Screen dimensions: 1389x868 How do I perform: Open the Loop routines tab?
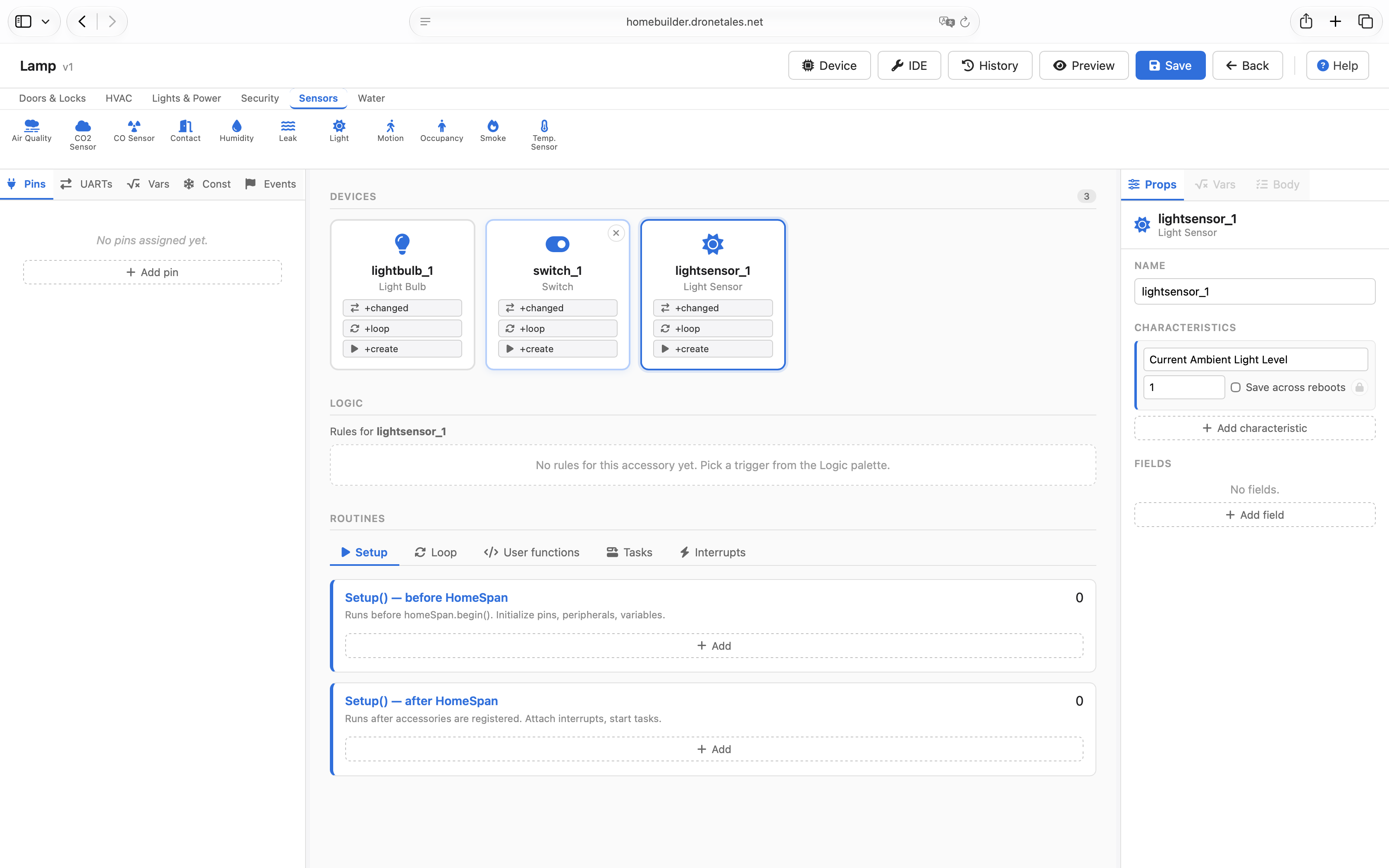(436, 552)
